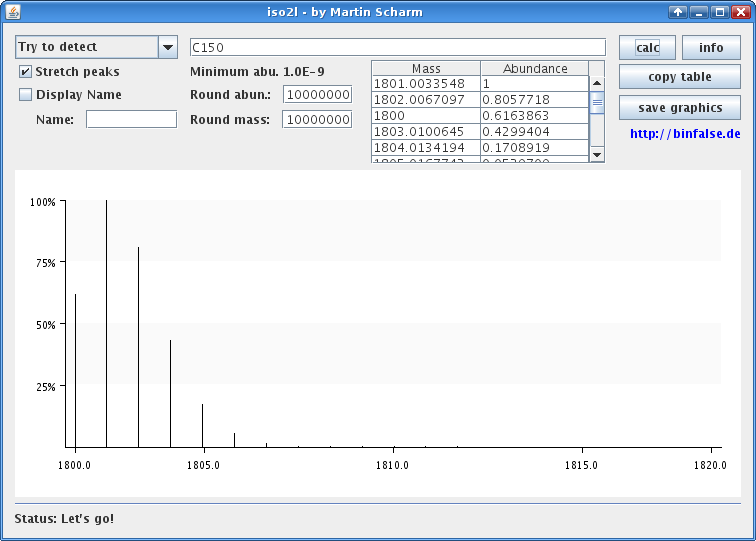Screen dimensions: 756x541
Task: Click save graphics button
Action: 680,108
